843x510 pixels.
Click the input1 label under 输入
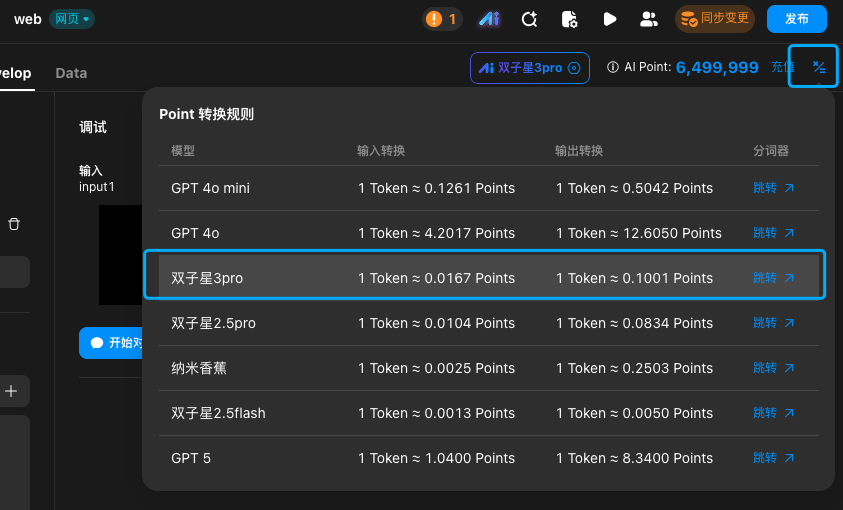coord(97,187)
